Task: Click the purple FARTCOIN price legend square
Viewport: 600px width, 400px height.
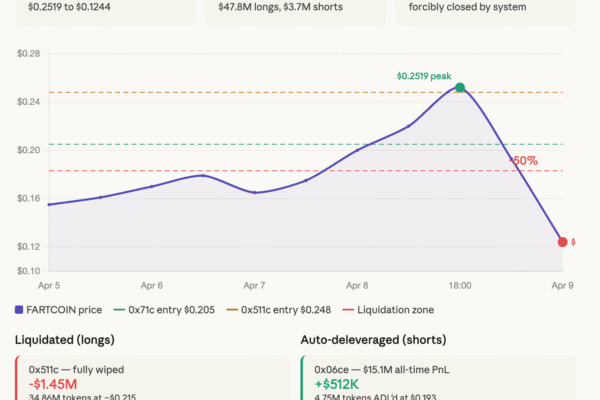Action: tap(21, 309)
